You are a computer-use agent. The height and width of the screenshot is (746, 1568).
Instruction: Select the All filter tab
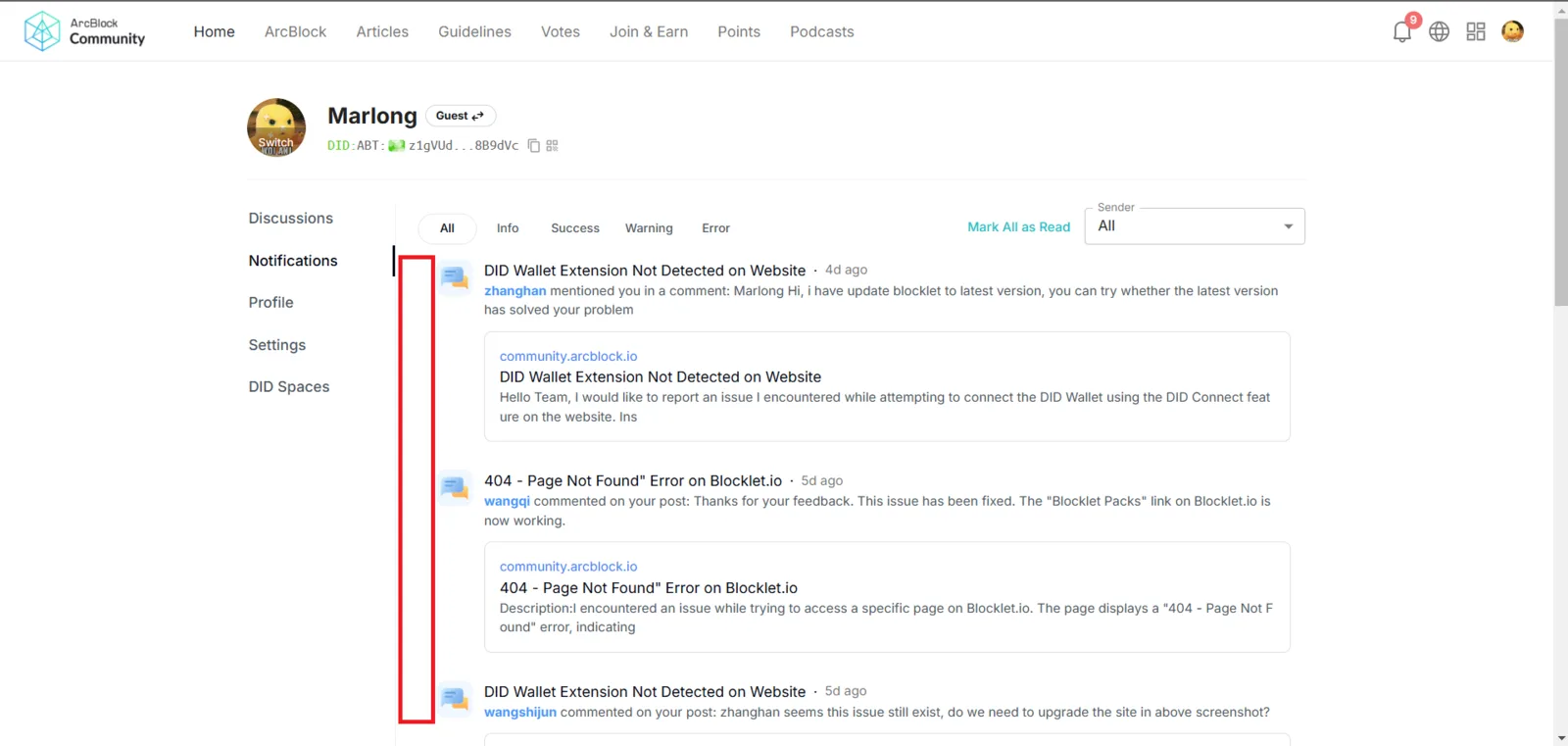tap(447, 228)
